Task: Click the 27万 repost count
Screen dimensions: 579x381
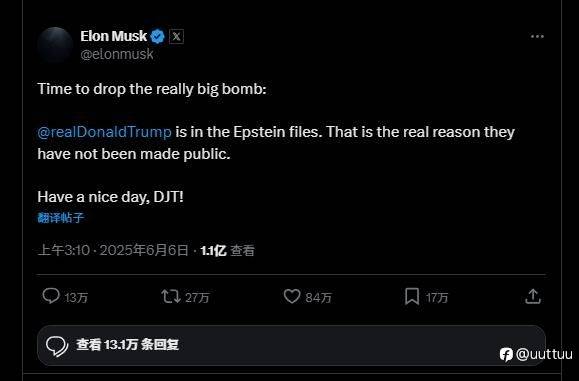Action: click(197, 298)
